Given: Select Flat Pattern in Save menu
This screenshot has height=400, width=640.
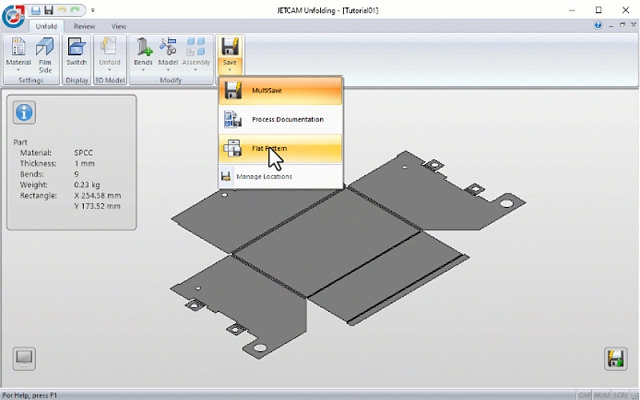Looking at the screenshot, I should tap(280, 149).
